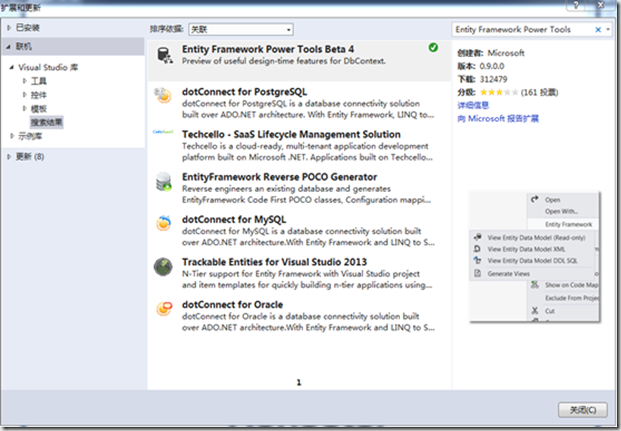Select Trackable Entities for Visual Studio 2013 title
Image resolution: width=621 pixels, height=431 pixels.
(x=274, y=262)
